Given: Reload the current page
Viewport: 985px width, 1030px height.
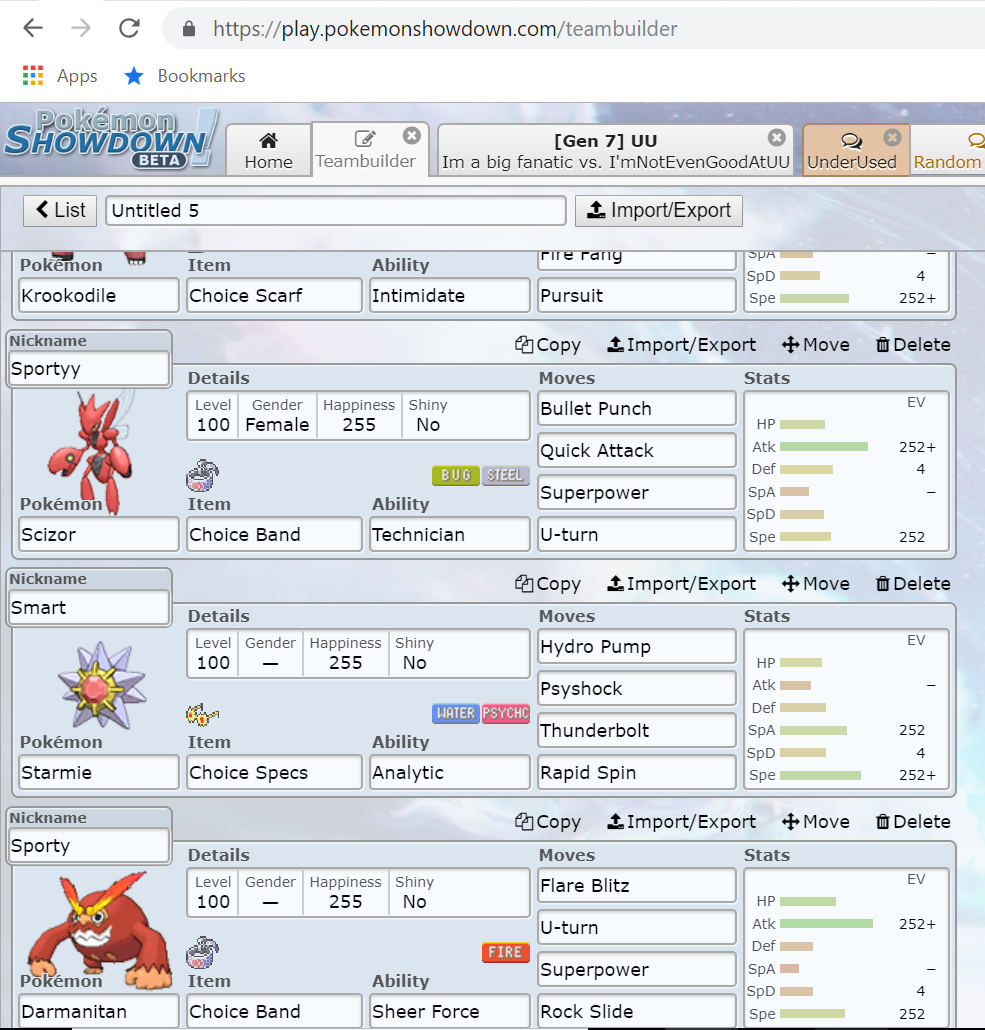Looking at the screenshot, I should (129, 28).
